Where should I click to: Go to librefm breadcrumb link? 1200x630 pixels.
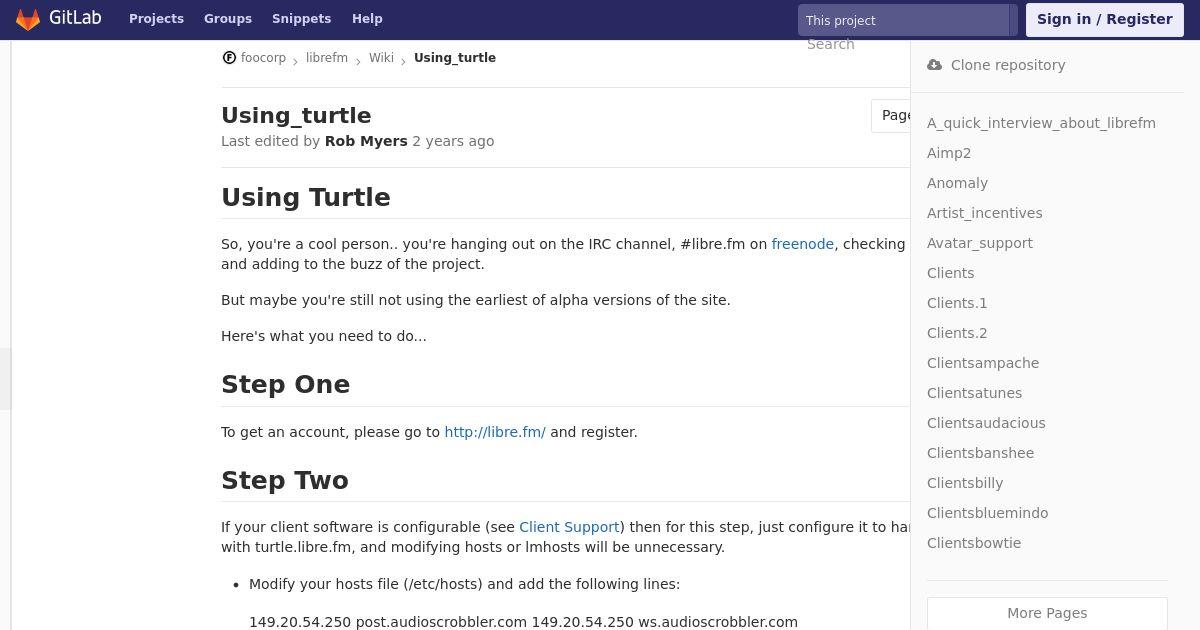pos(327,58)
